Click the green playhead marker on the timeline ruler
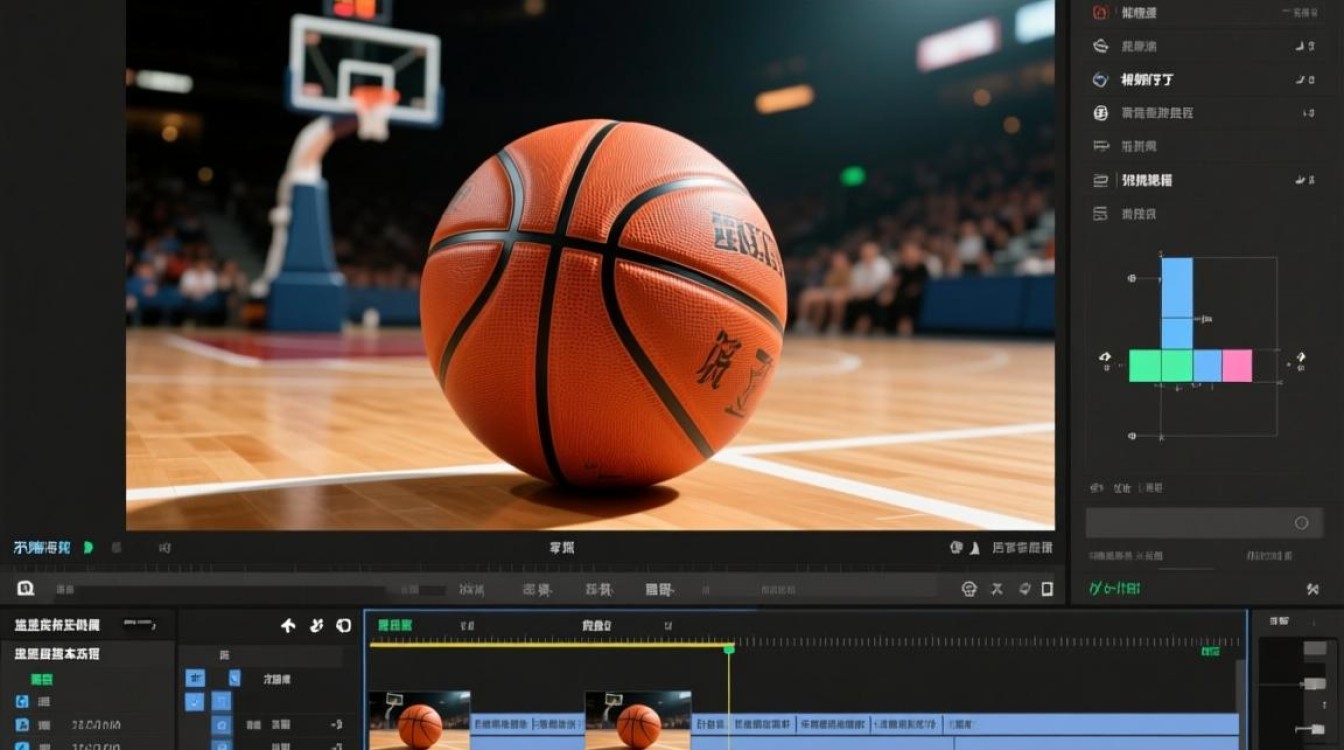 point(729,649)
